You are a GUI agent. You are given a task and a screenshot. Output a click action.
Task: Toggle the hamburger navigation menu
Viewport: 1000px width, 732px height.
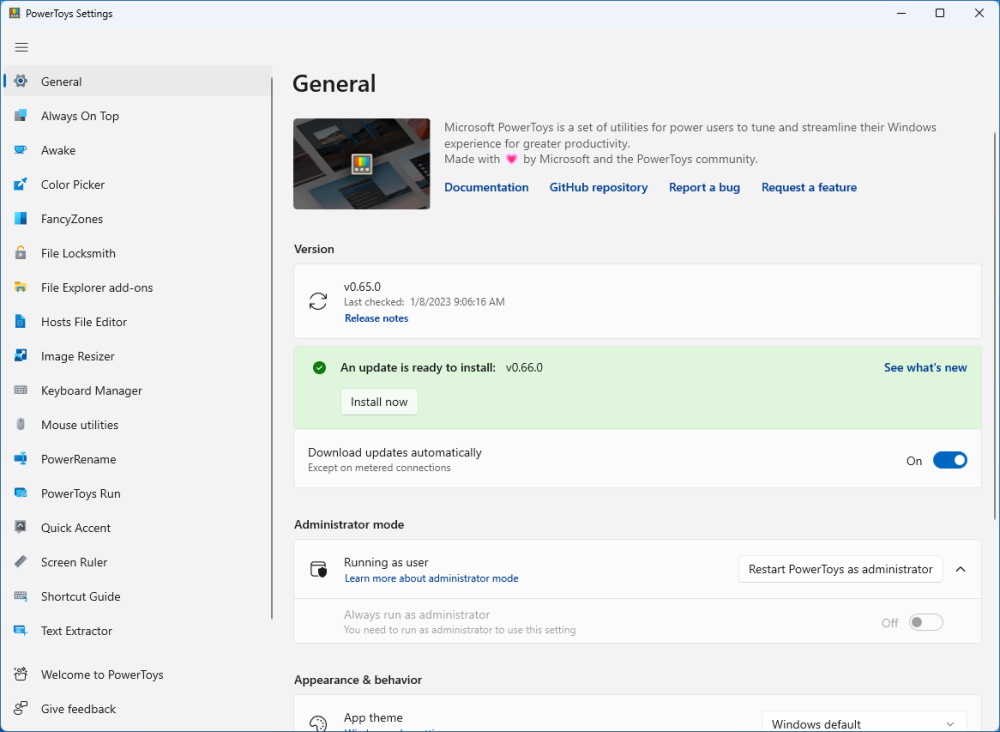pyautogui.click(x=21, y=47)
